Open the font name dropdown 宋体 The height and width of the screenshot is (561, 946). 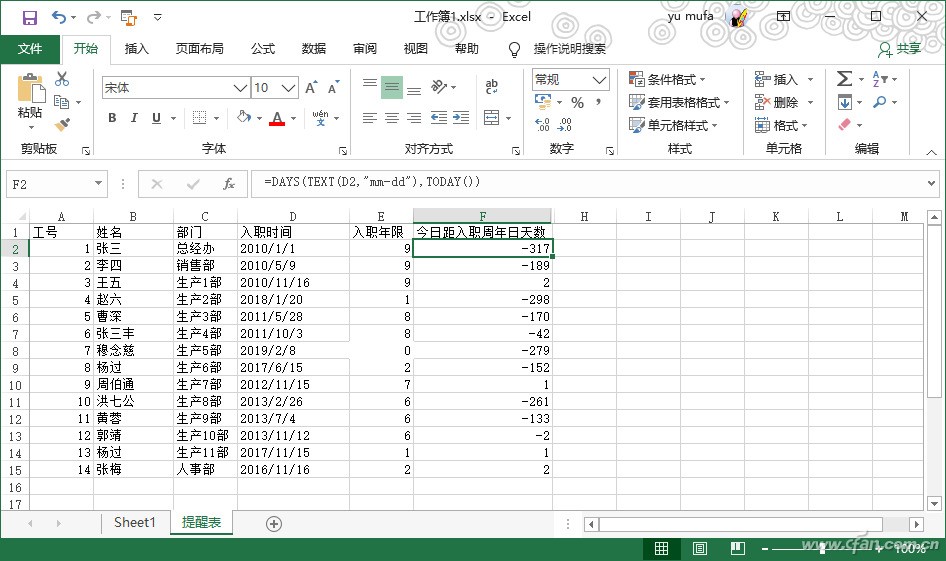coord(240,88)
